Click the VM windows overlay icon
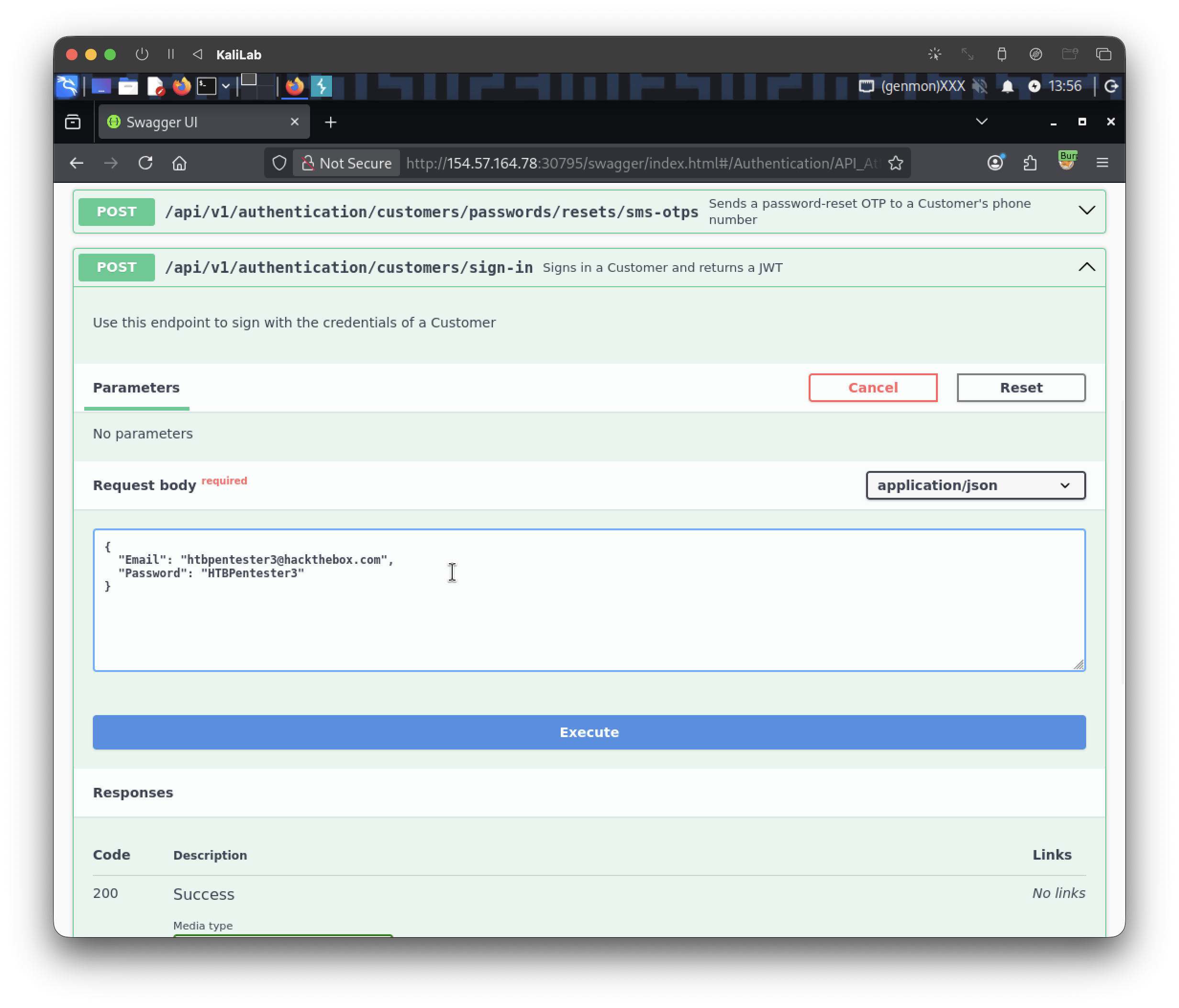The height and width of the screenshot is (1008, 1179). 1104,54
